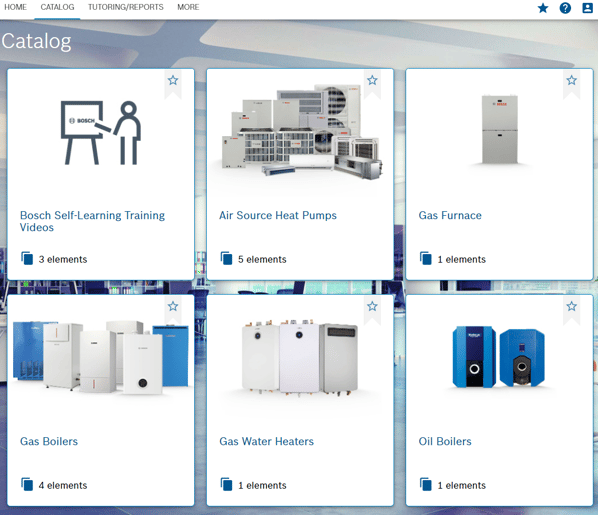
Task: Click elements icon on Gas Boilers card
Action: (27, 484)
